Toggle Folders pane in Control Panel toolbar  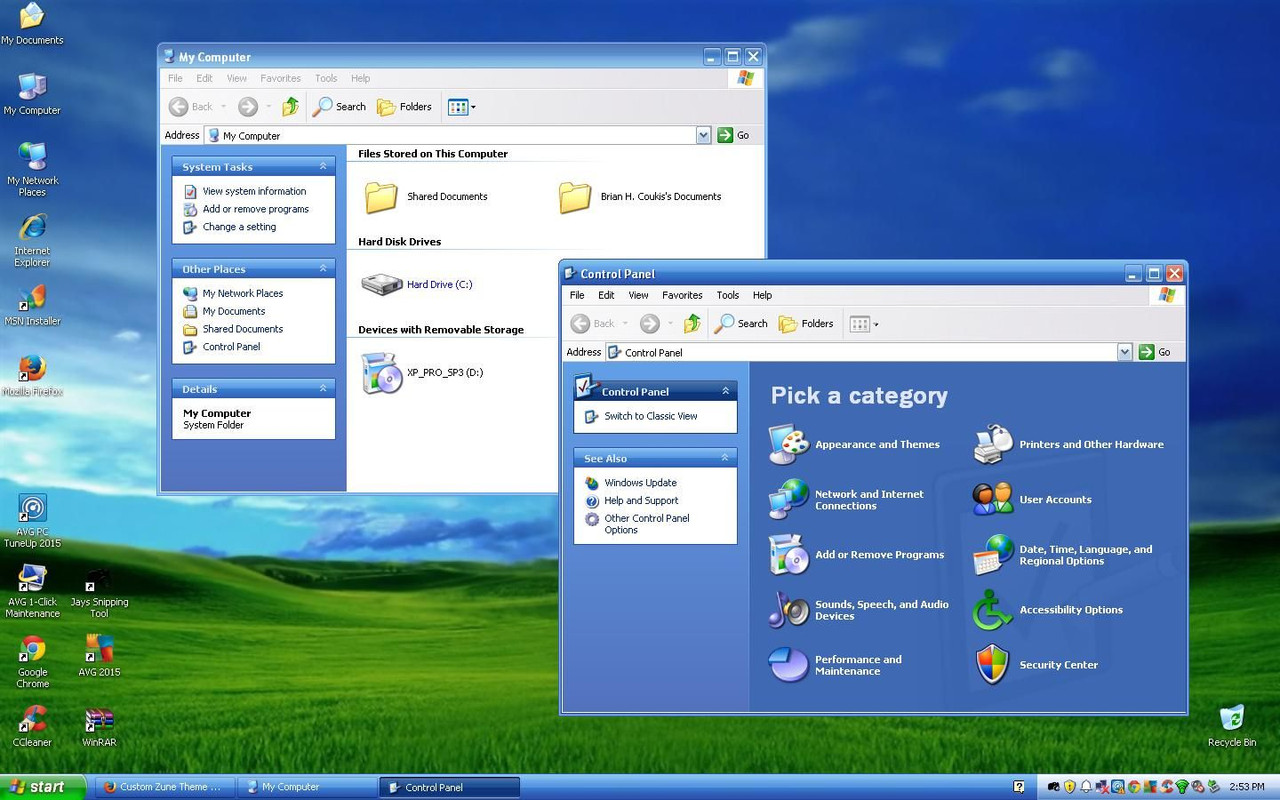coord(806,323)
